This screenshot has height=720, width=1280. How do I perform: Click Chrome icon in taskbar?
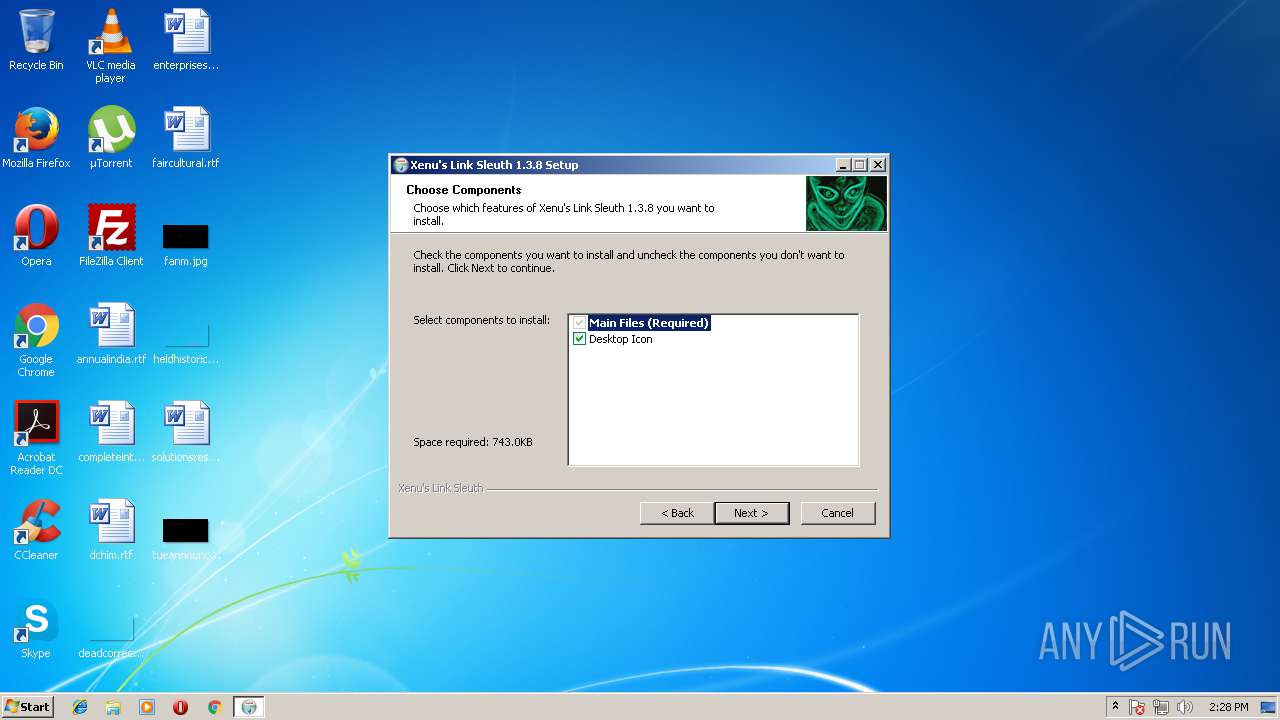(x=214, y=707)
